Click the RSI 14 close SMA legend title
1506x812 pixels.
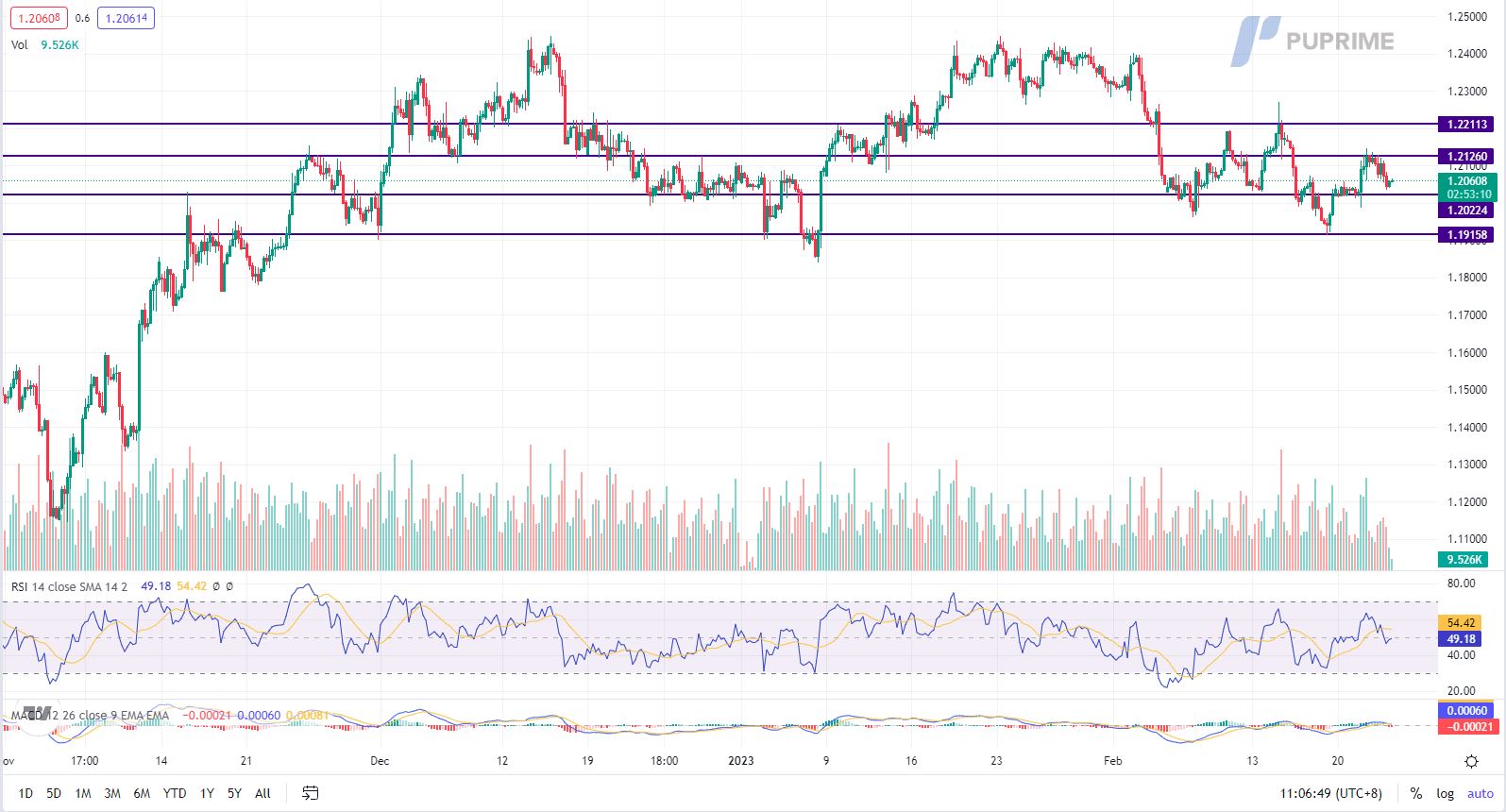69,586
